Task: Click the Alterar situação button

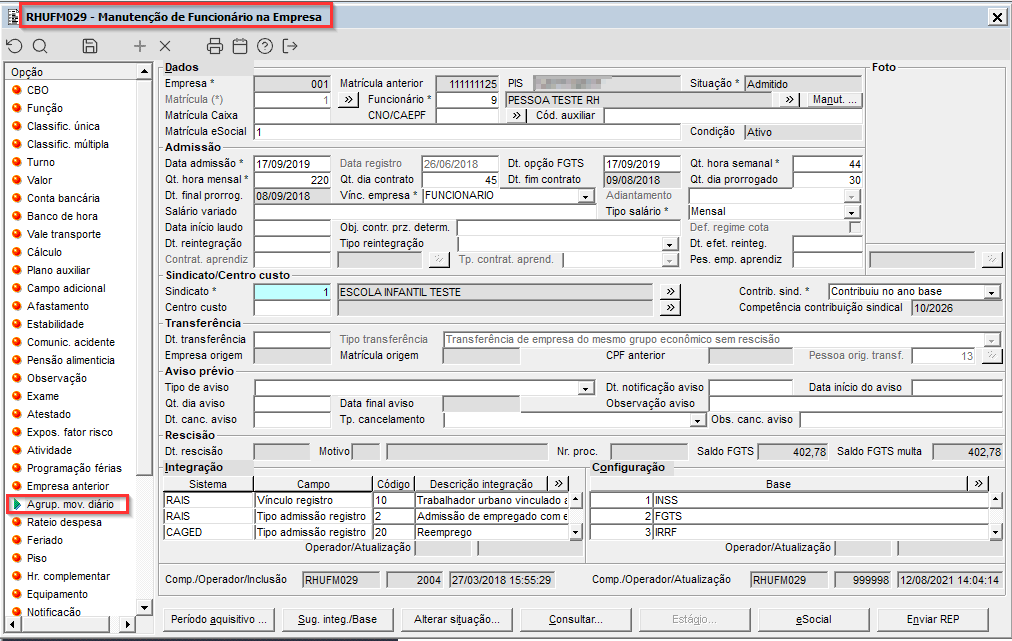Action: (x=457, y=619)
